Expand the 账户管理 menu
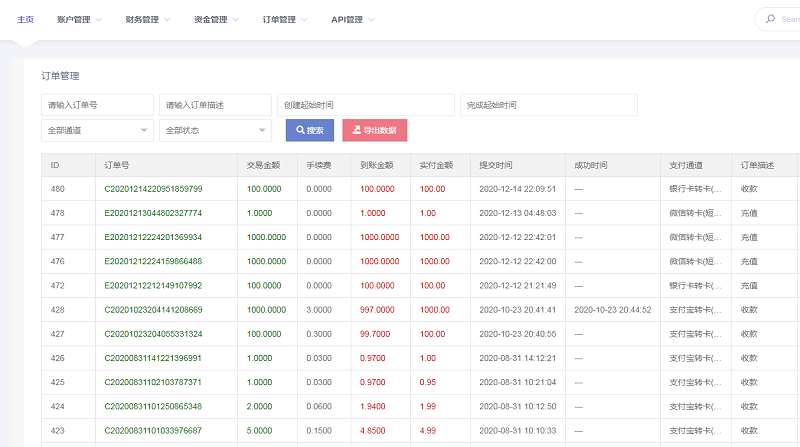This screenshot has height=447, width=800. 80,19
